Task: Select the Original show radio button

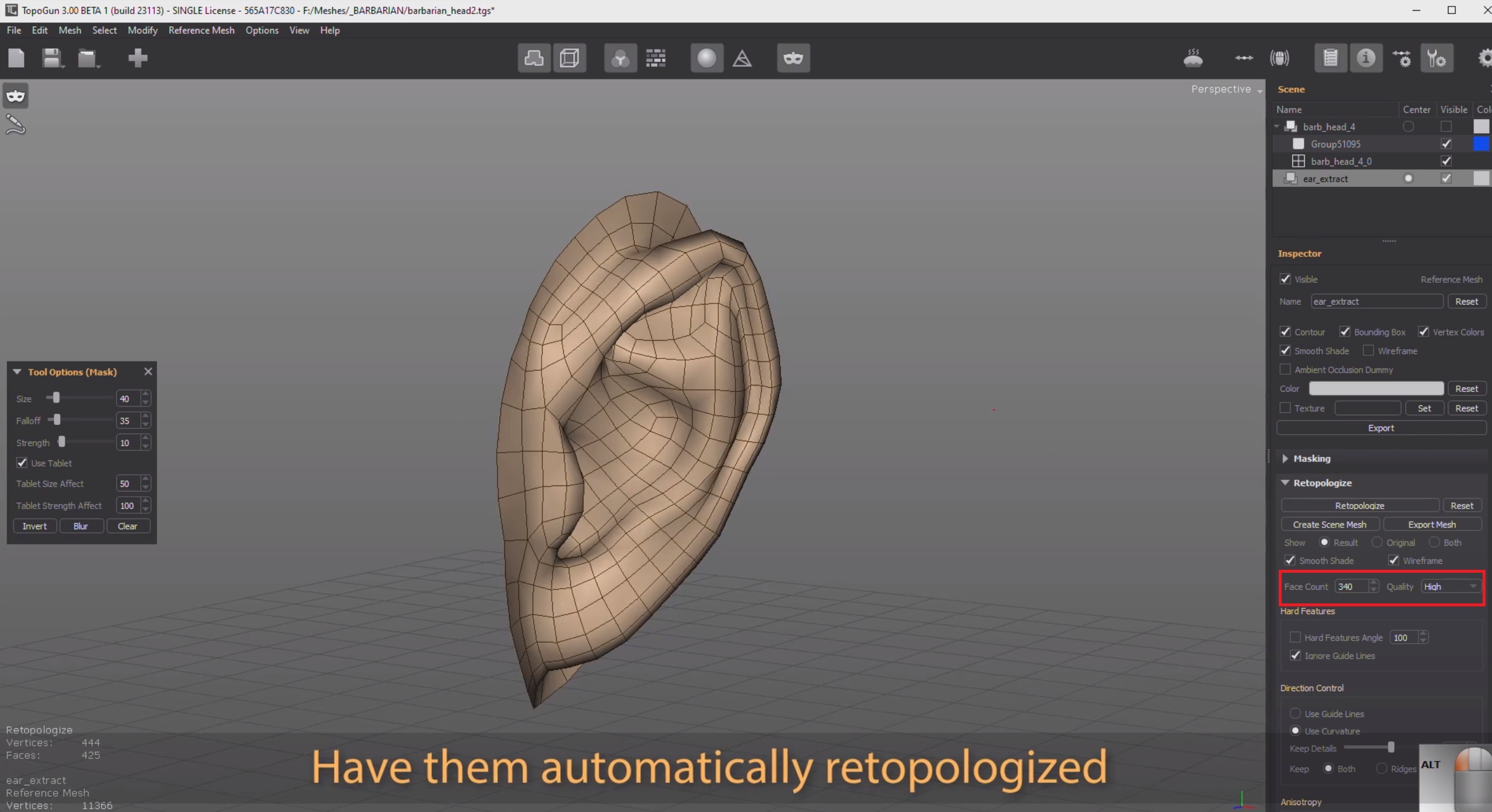Action: point(1377,542)
